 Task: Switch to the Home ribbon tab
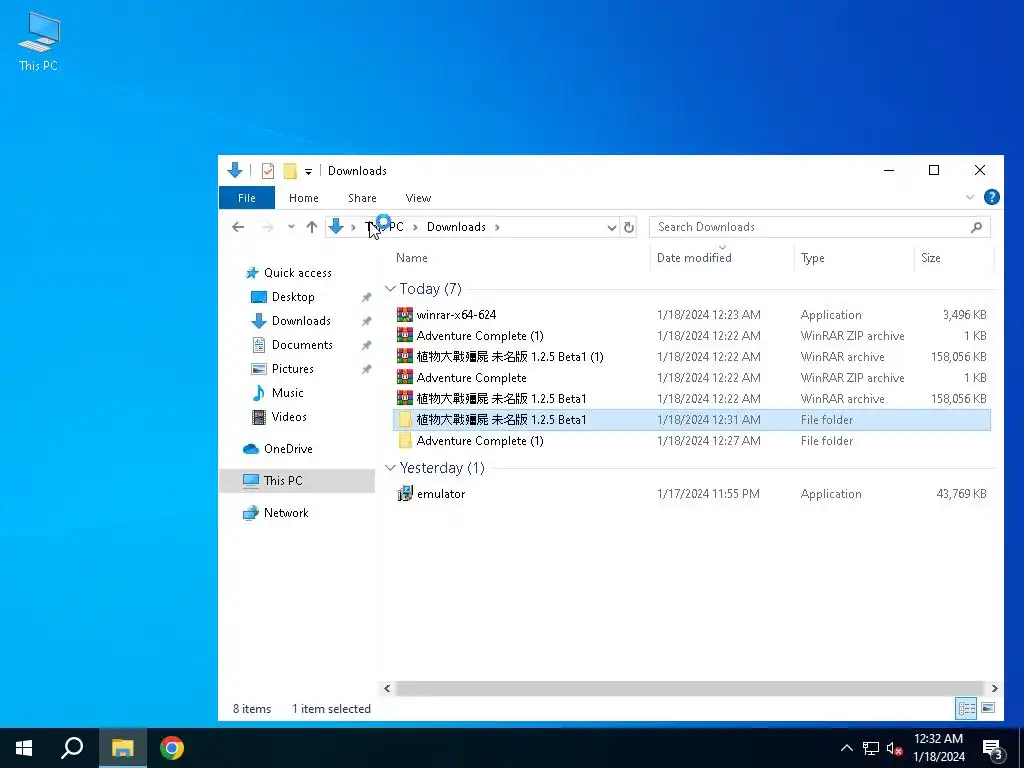pyautogui.click(x=304, y=198)
